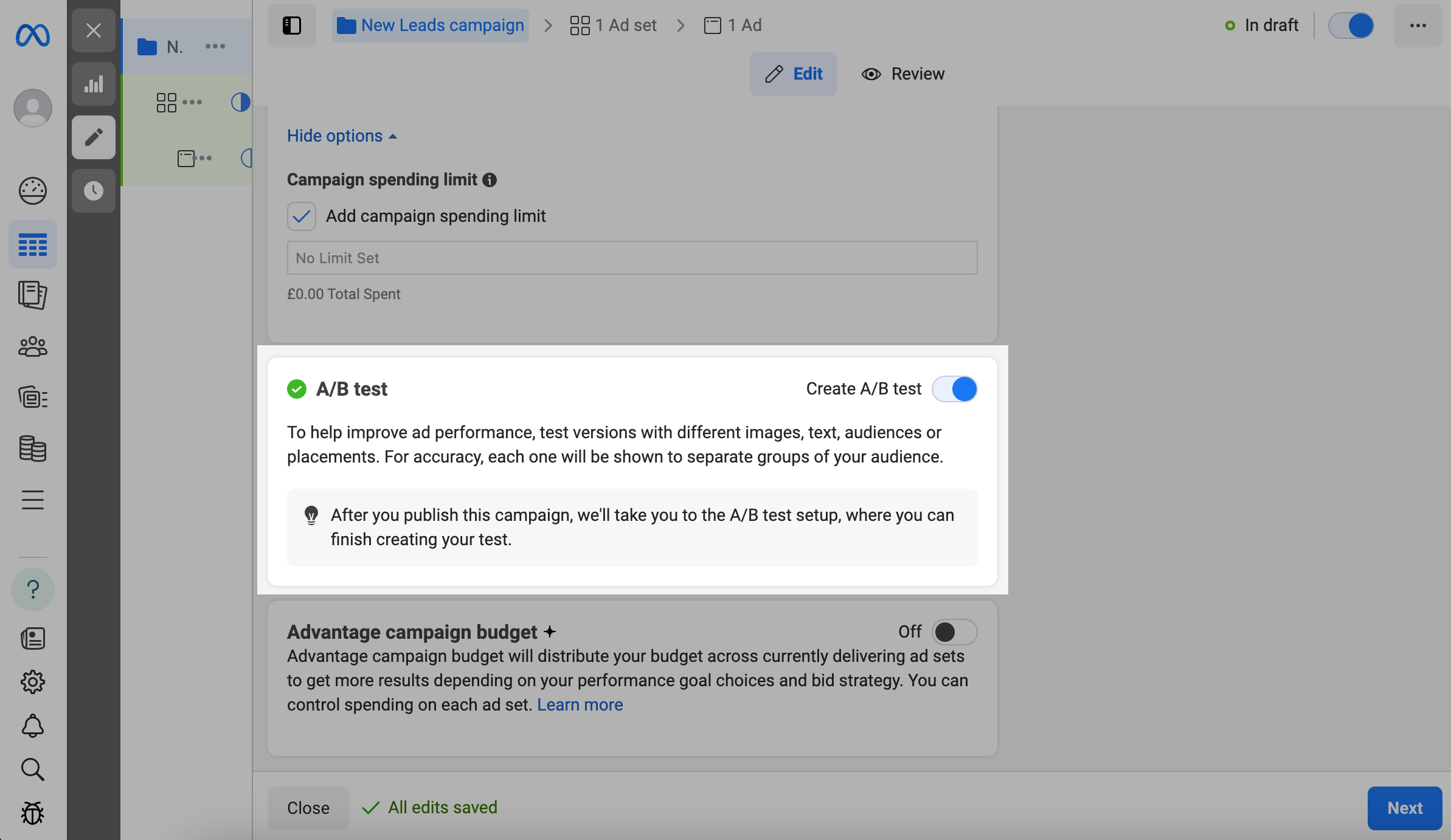Open the bar chart insights icon
The width and height of the screenshot is (1451, 840).
[x=94, y=84]
